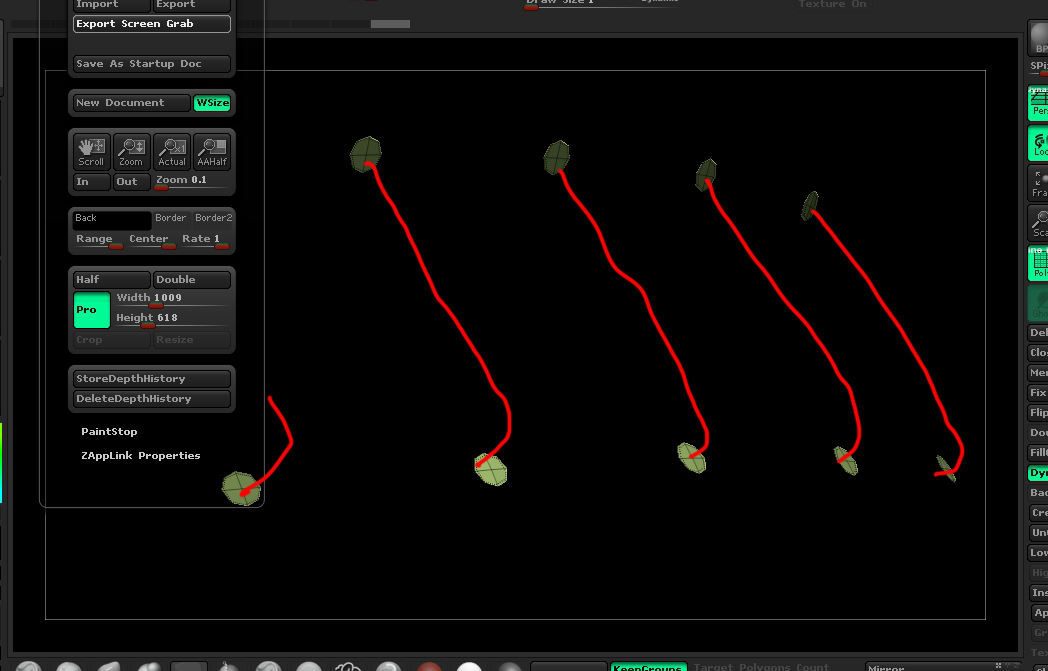Click the Texture On label at top
Viewport: 1048px width, 671px height.
[832, 4]
